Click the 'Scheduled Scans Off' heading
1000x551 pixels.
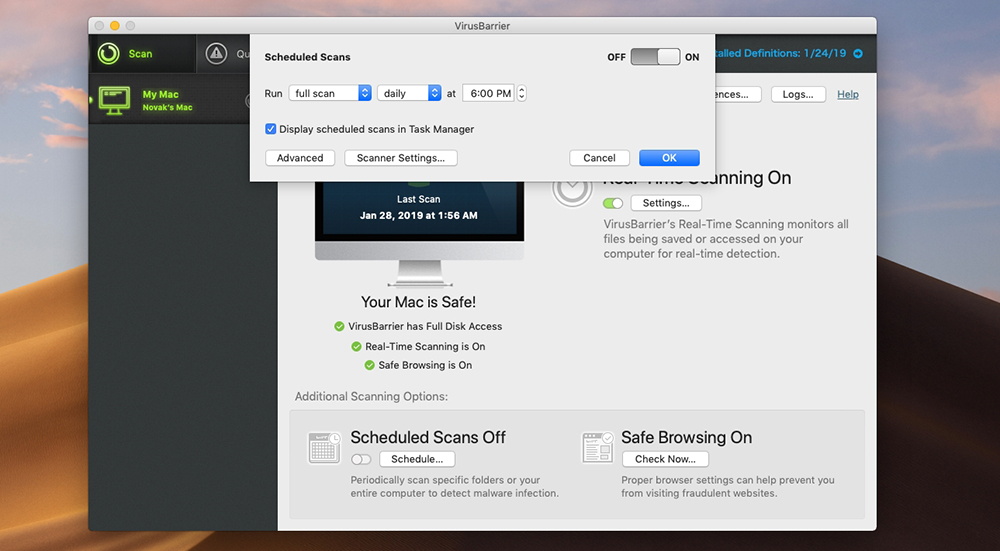click(428, 437)
